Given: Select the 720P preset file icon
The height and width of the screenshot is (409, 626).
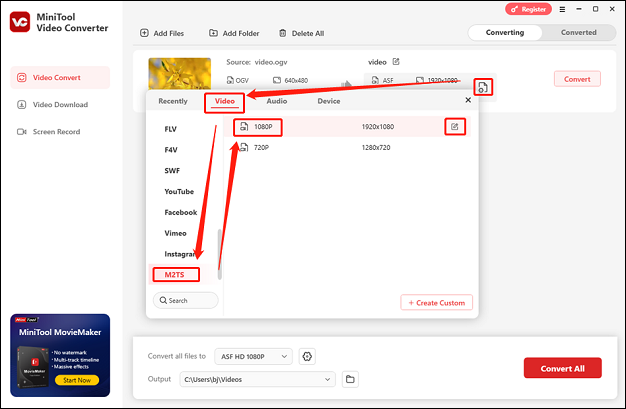Looking at the screenshot, I should click(244, 147).
